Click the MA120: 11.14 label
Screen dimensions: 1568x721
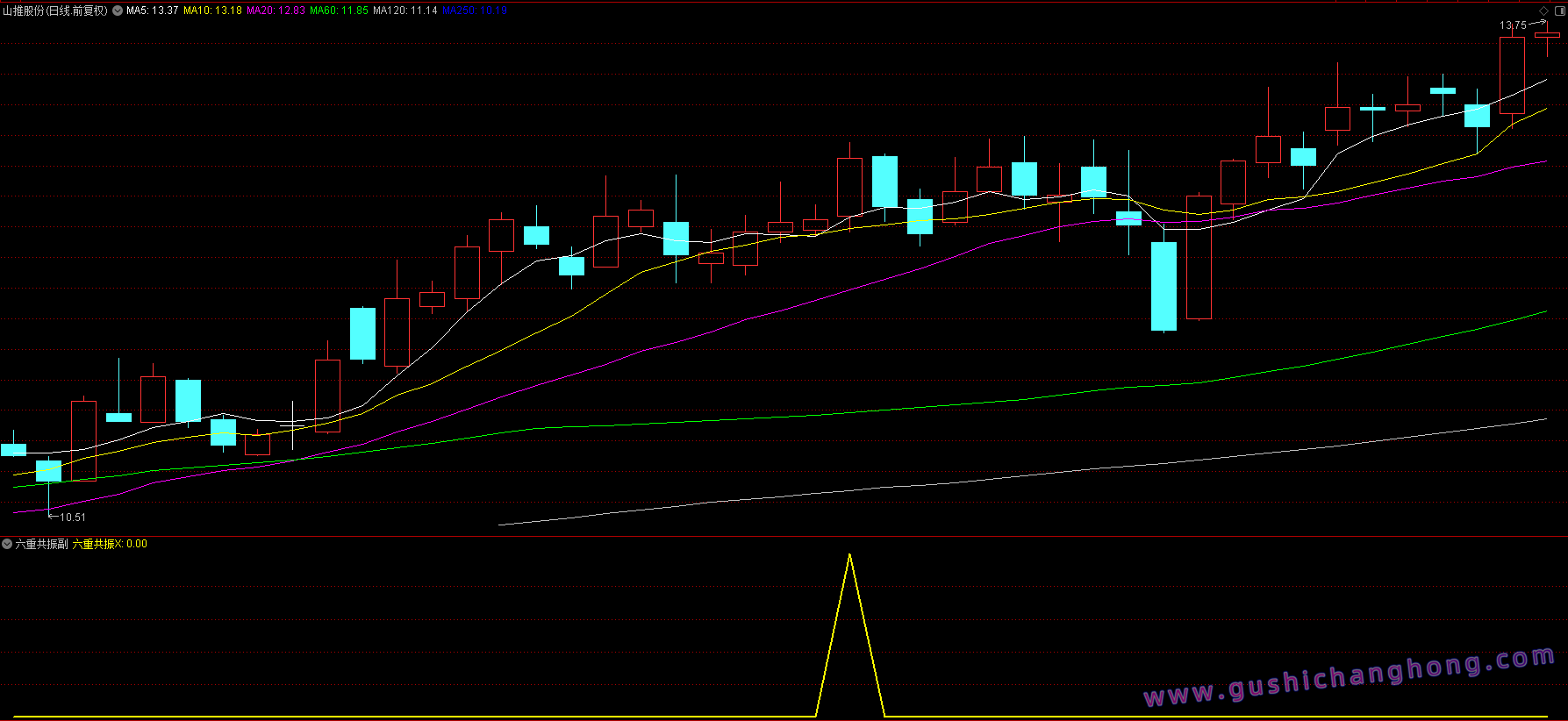pos(405,11)
